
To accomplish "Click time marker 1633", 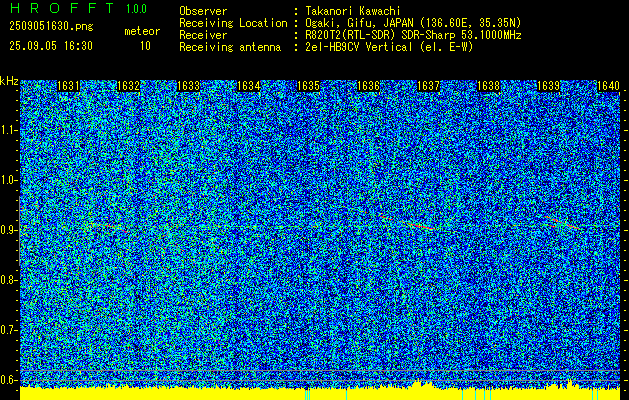I will 189,86.
